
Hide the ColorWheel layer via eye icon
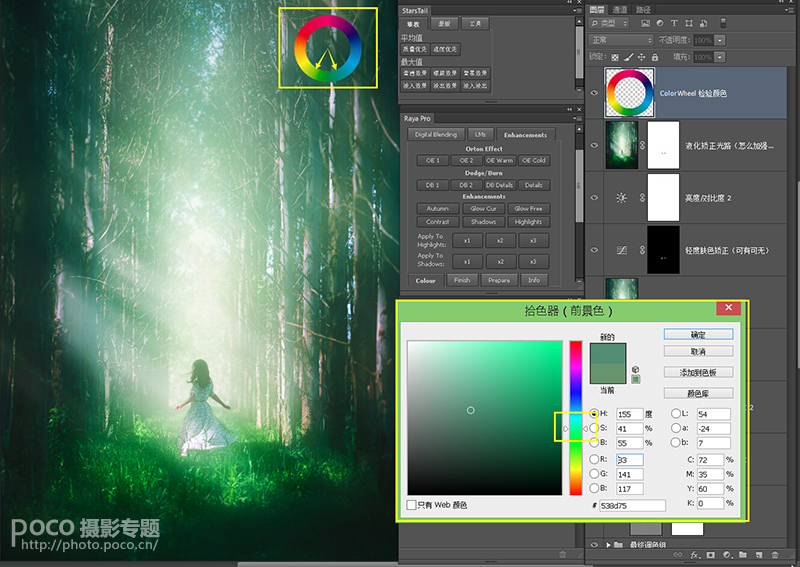tap(594, 93)
